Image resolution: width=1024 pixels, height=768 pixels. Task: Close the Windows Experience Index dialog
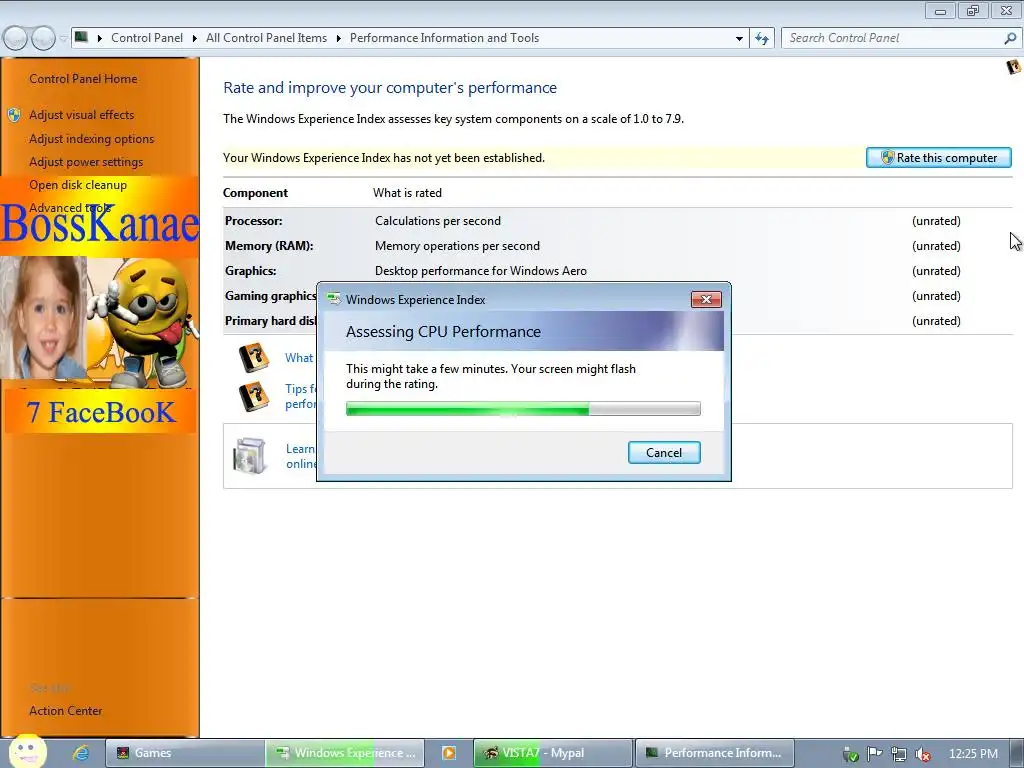pos(706,300)
